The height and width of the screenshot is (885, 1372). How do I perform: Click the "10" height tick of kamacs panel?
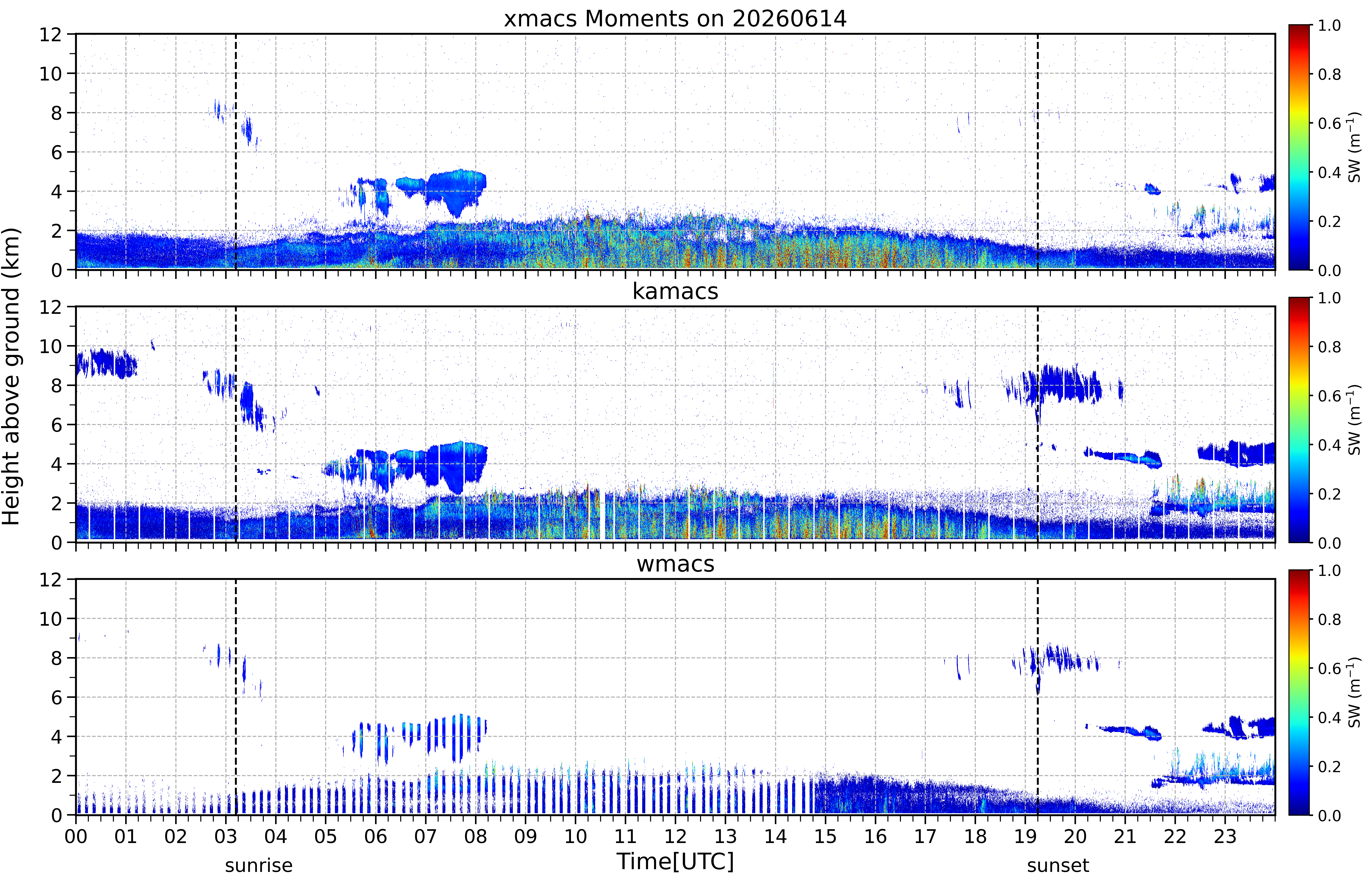(51, 346)
